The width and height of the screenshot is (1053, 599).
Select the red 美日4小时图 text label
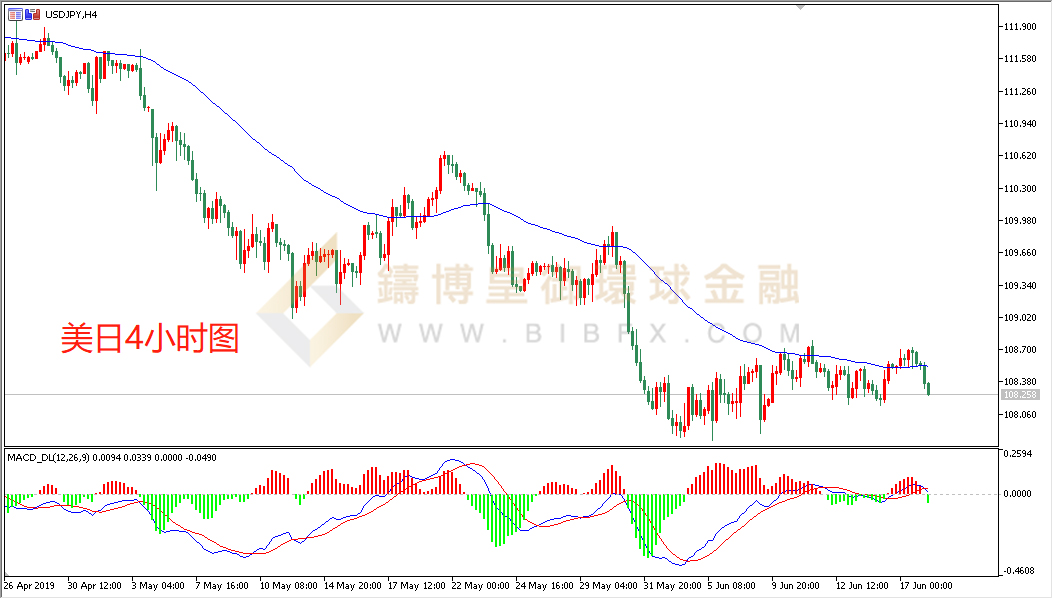tap(150, 339)
